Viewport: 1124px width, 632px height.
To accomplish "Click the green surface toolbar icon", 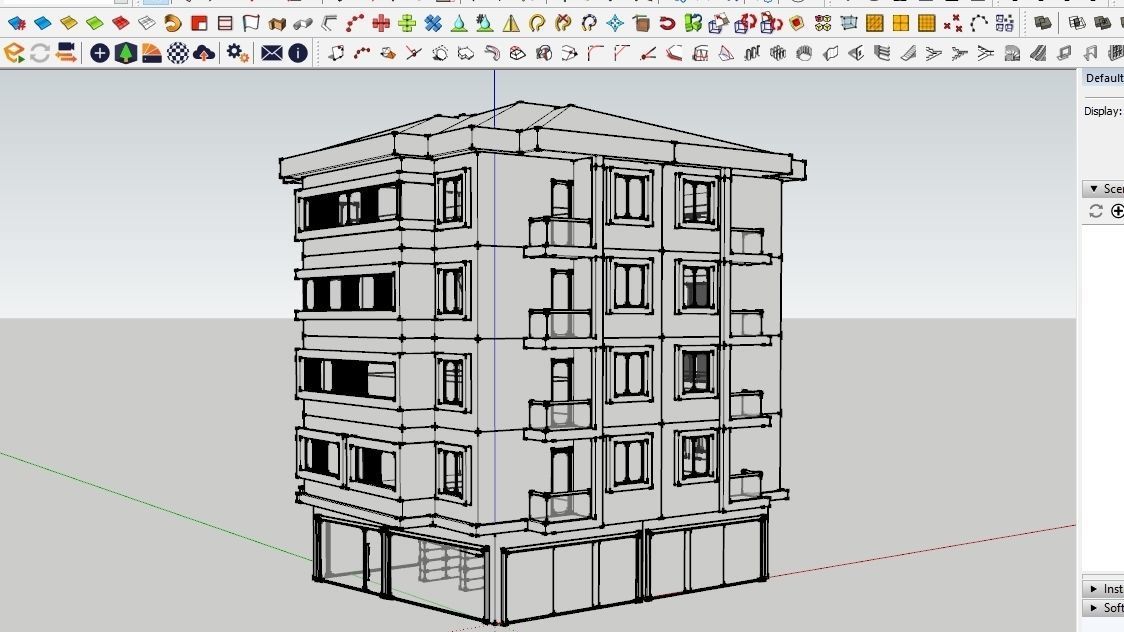I will pos(95,24).
